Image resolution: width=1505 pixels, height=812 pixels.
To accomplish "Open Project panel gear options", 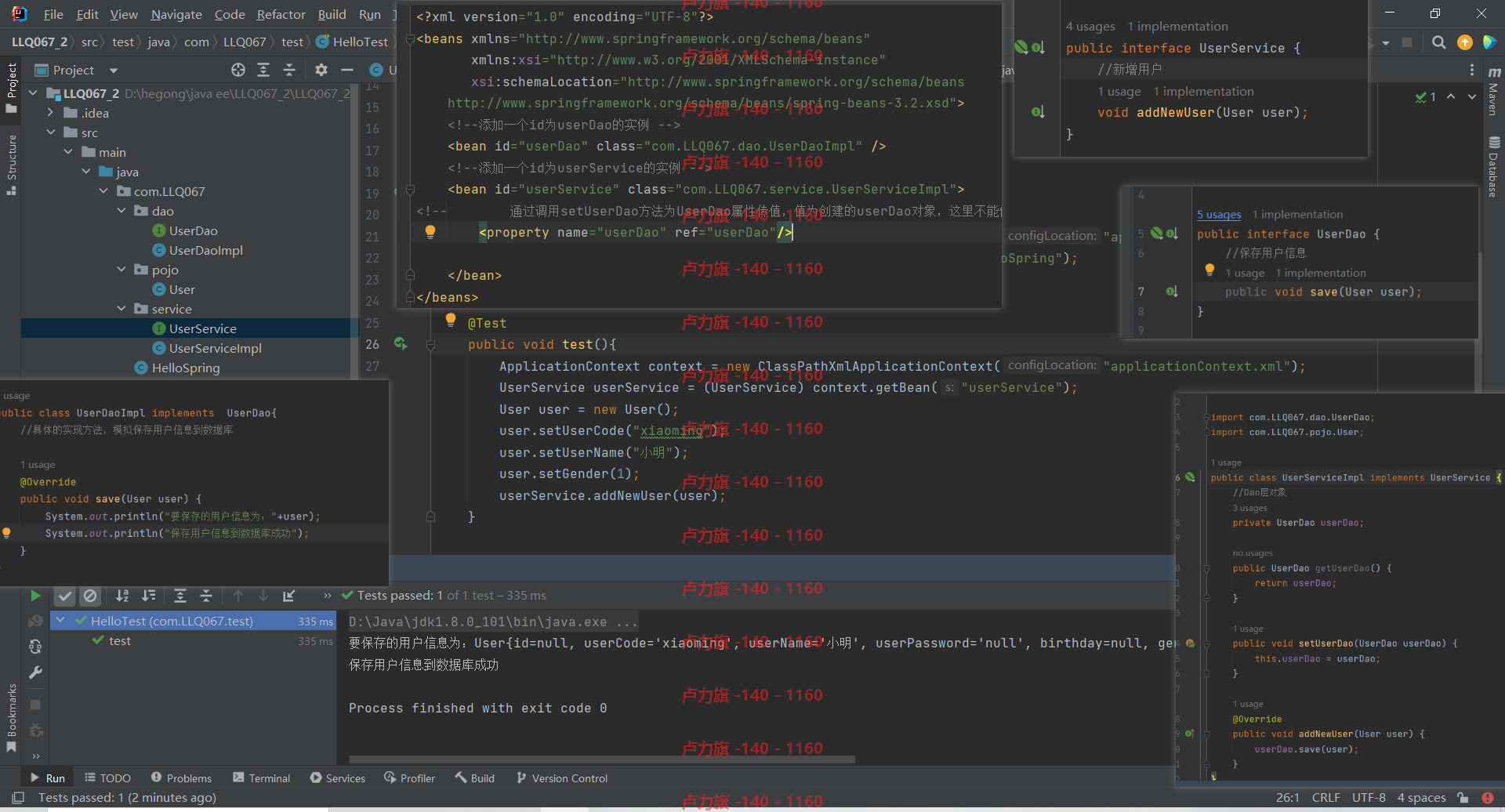I will click(321, 70).
